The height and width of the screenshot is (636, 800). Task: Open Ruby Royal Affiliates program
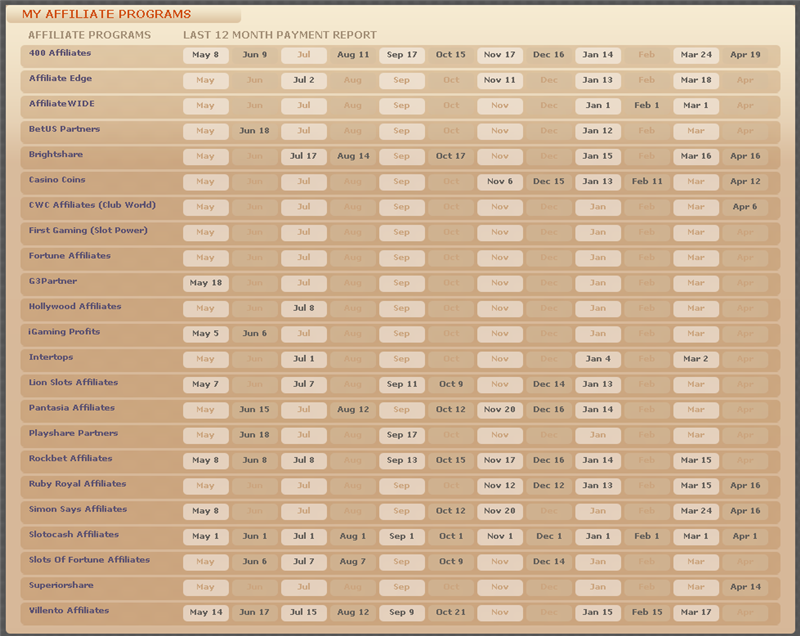78,484
